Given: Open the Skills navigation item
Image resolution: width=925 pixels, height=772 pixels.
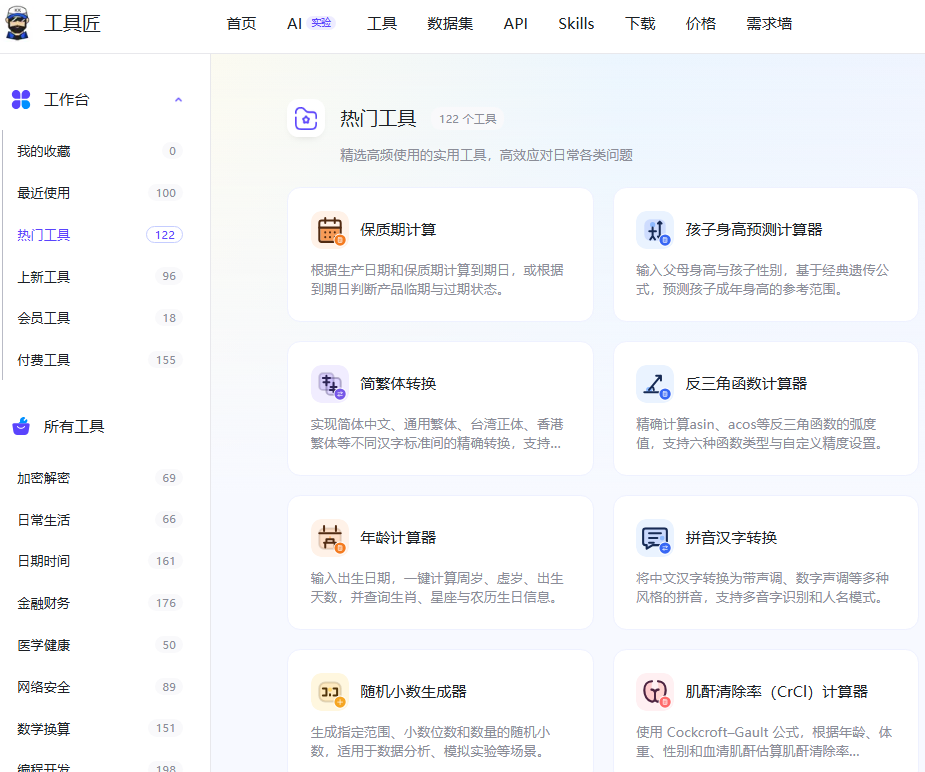Looking at the screenshot, I should pyautogui.click(x=576, y=24).
